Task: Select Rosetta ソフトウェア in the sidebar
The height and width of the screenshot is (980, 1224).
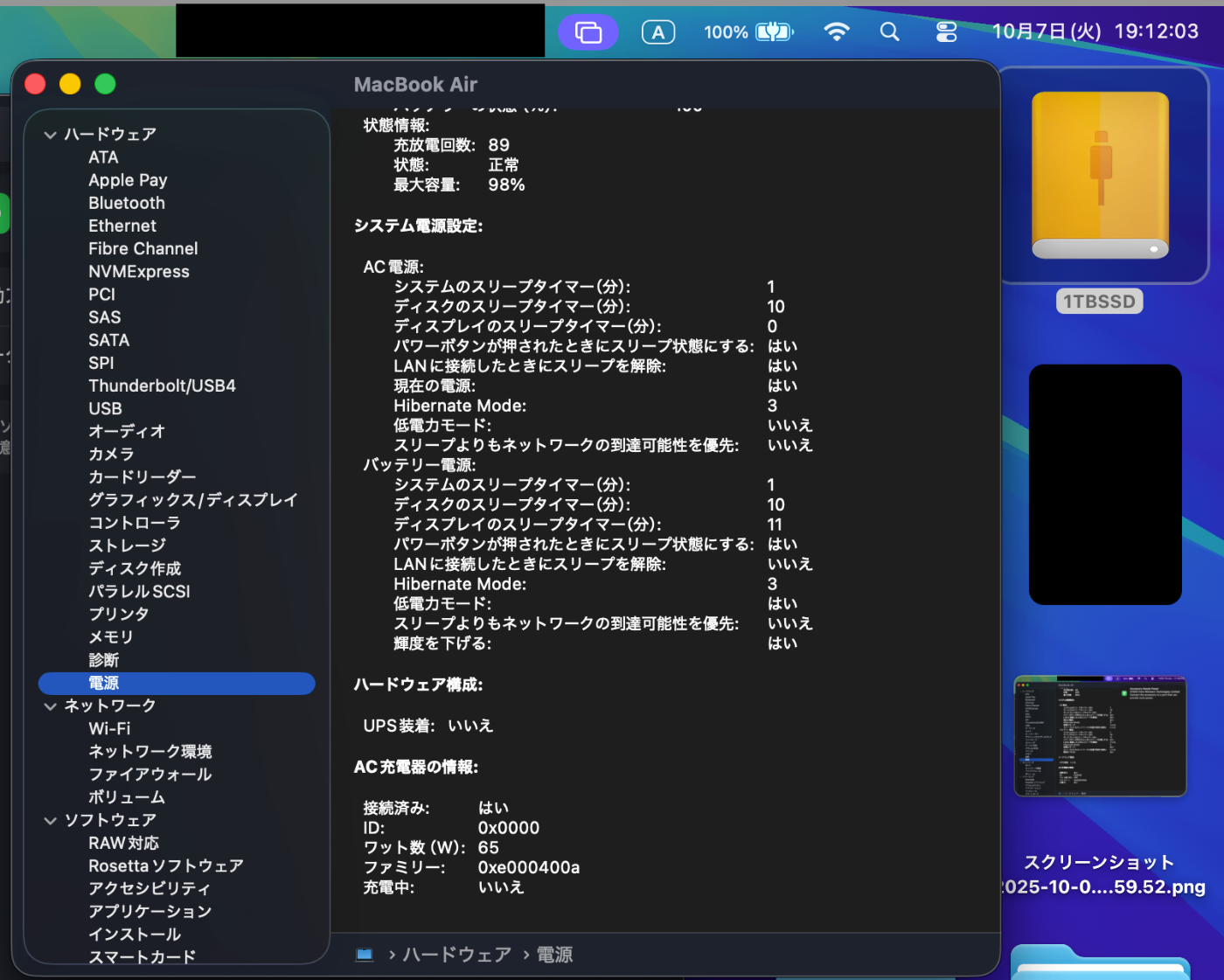Action: coord(166,865)
